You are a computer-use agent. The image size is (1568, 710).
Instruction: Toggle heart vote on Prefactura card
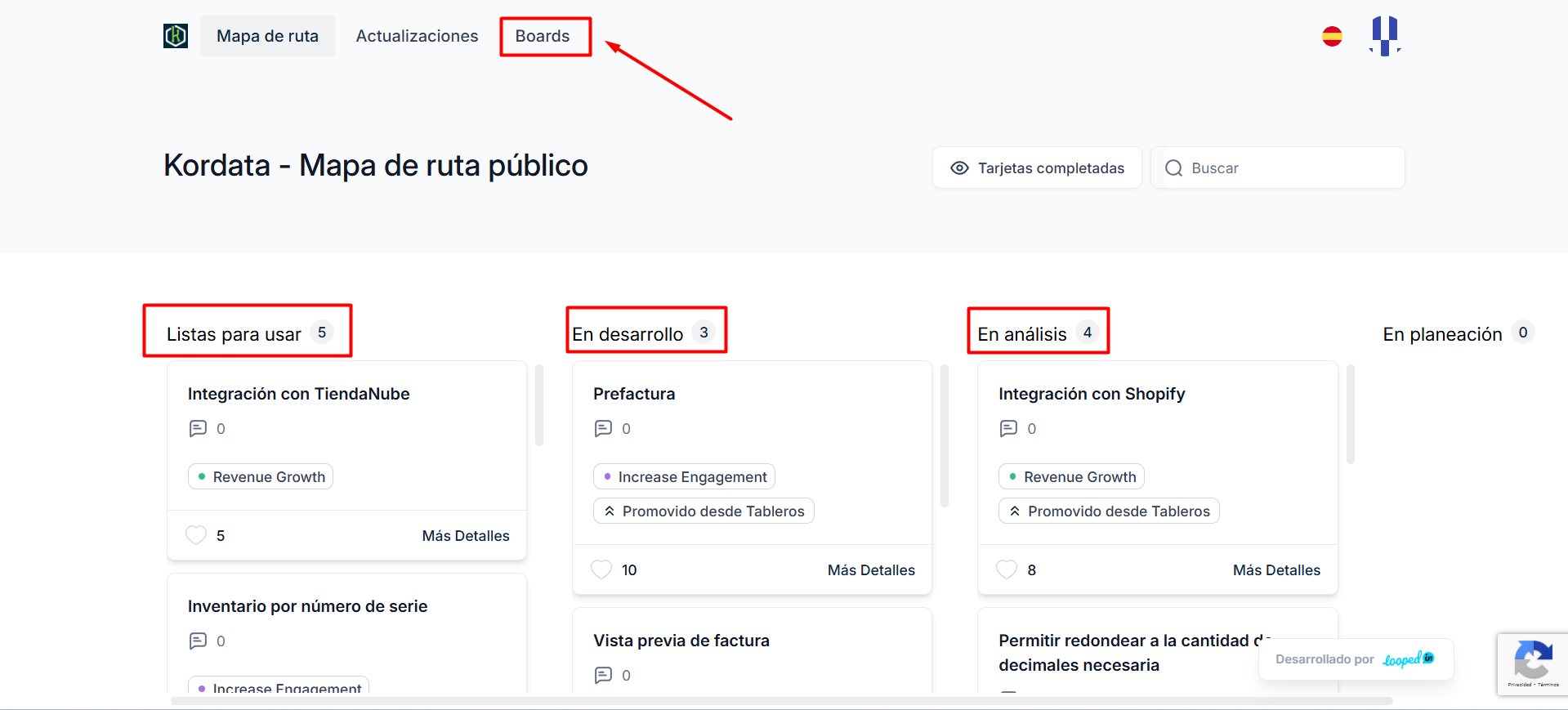pos(601,569)
